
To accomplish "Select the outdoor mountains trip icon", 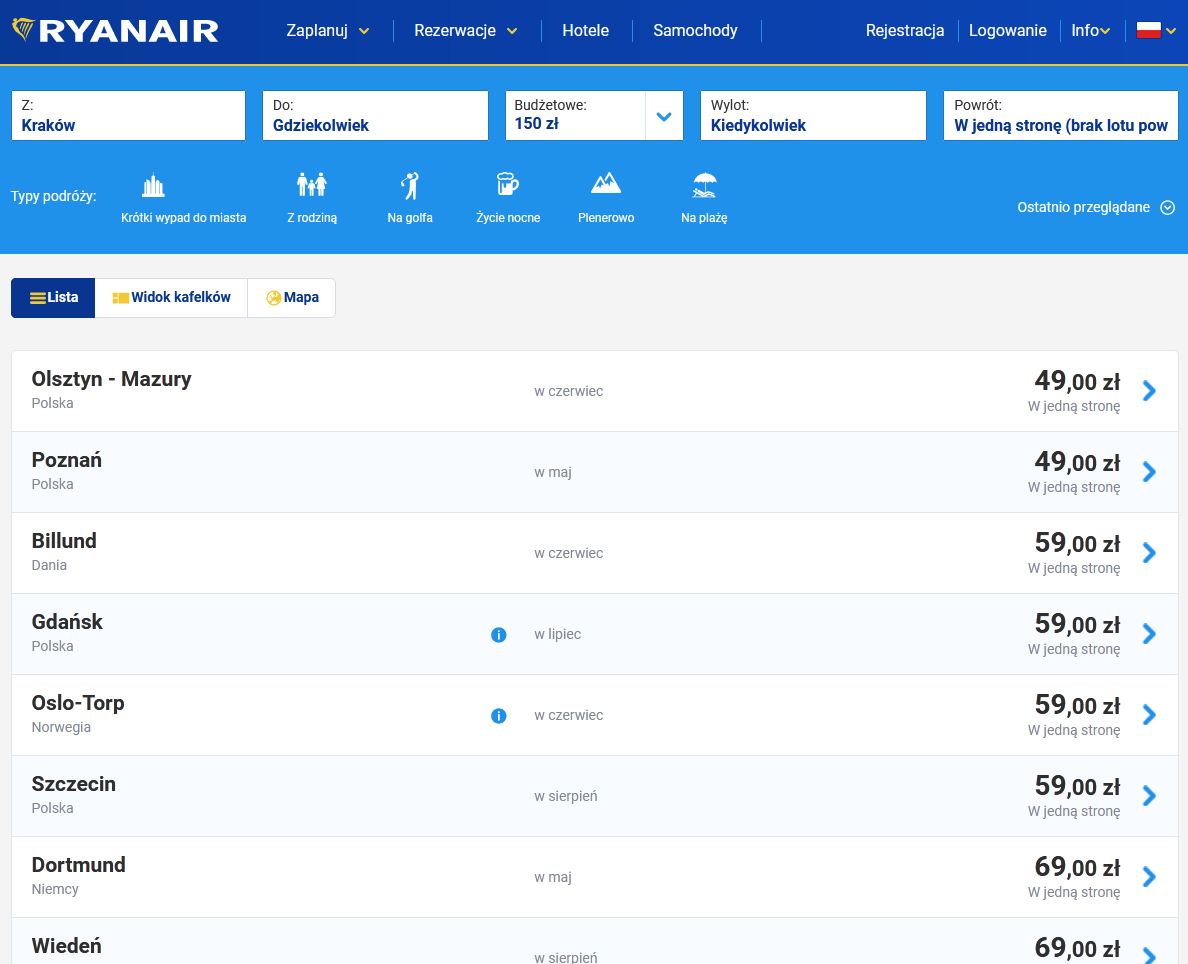I will [606, 186].
